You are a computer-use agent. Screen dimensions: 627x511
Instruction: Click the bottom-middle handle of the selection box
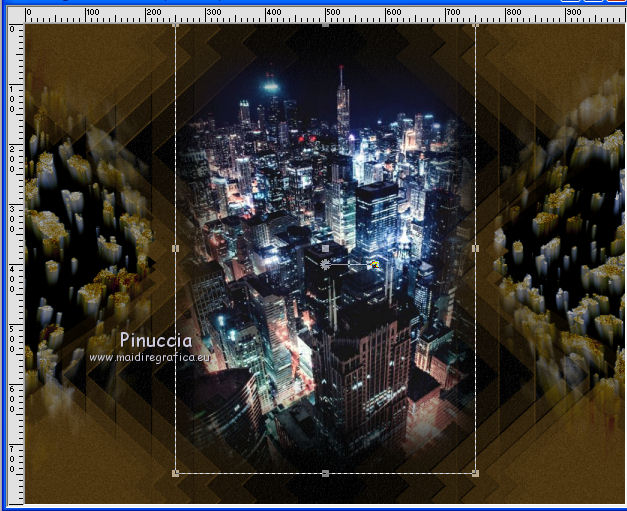click(x=325, y=473)
